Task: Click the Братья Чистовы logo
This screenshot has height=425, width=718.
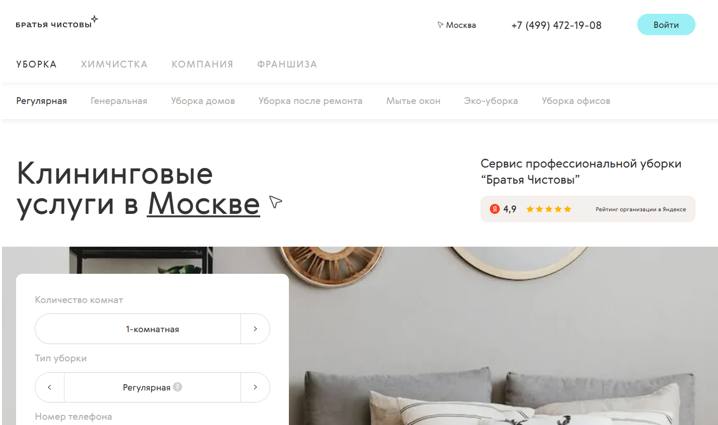Action: 57,22
